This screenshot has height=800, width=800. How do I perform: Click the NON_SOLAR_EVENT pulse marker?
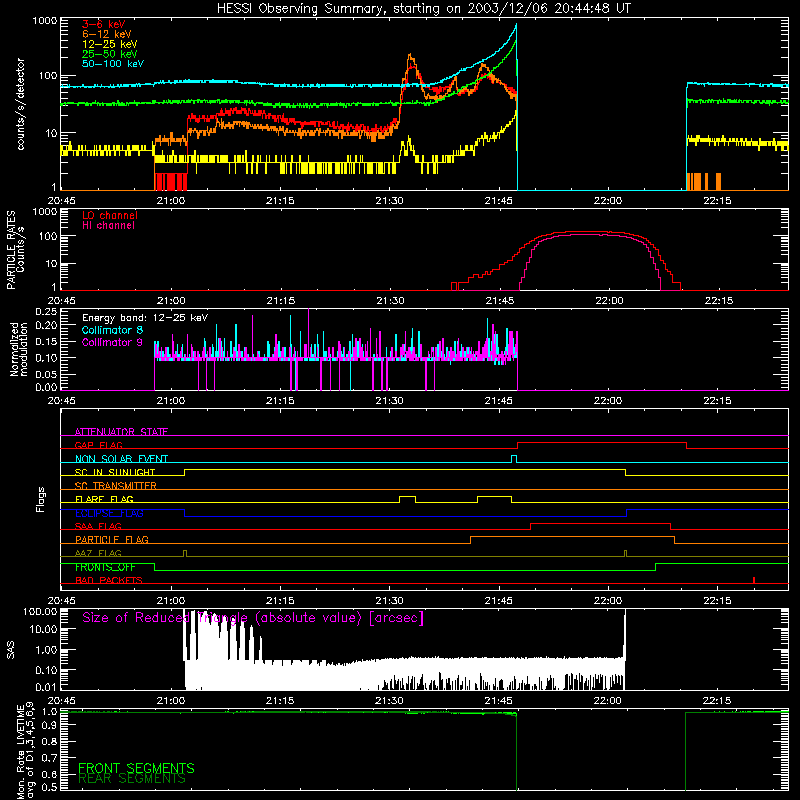point(514,458)
